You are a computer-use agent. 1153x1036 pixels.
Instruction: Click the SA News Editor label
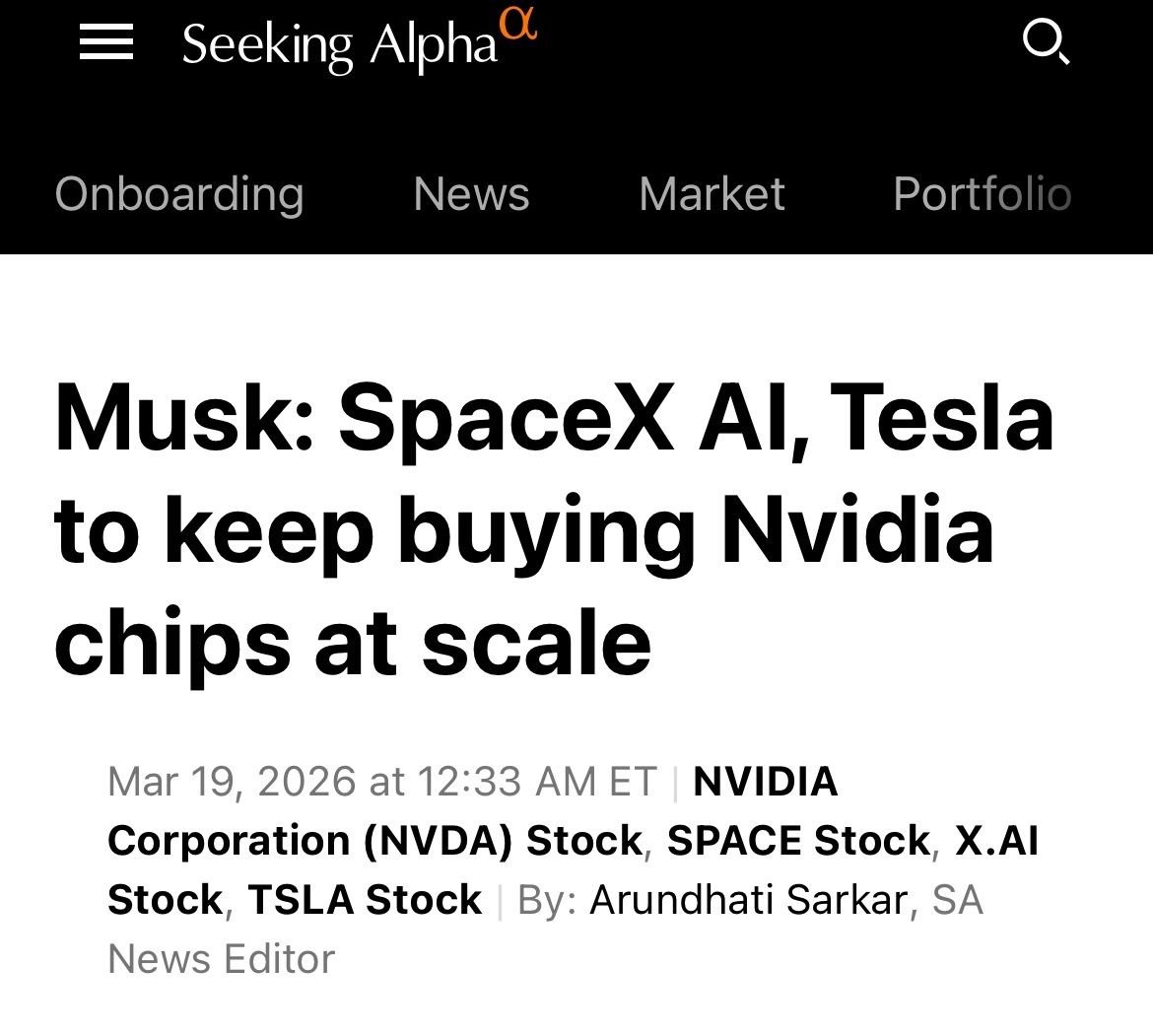[221, 958]
